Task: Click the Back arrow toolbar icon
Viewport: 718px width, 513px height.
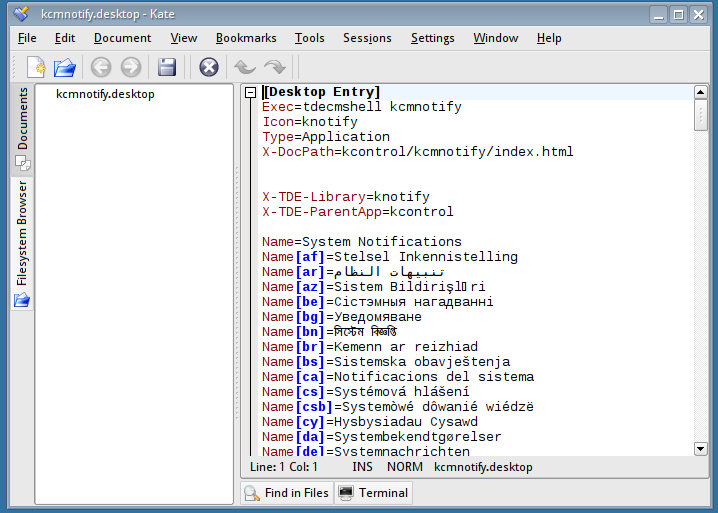Action: pos(101,67)
